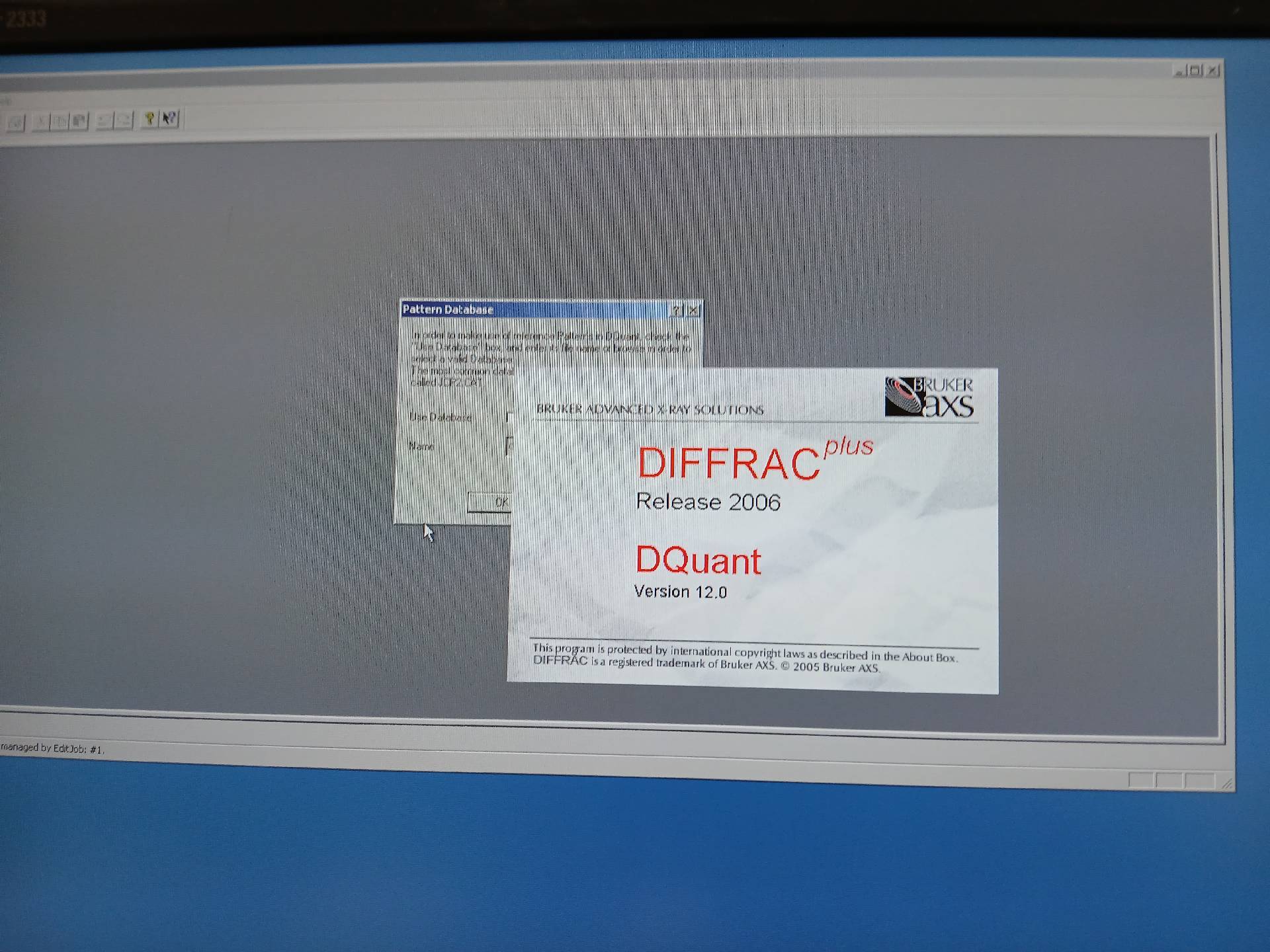Click the yellow lightbulb About icon
The height and width of the screenshot is (952, 1270).
click(x=149, y=119)
